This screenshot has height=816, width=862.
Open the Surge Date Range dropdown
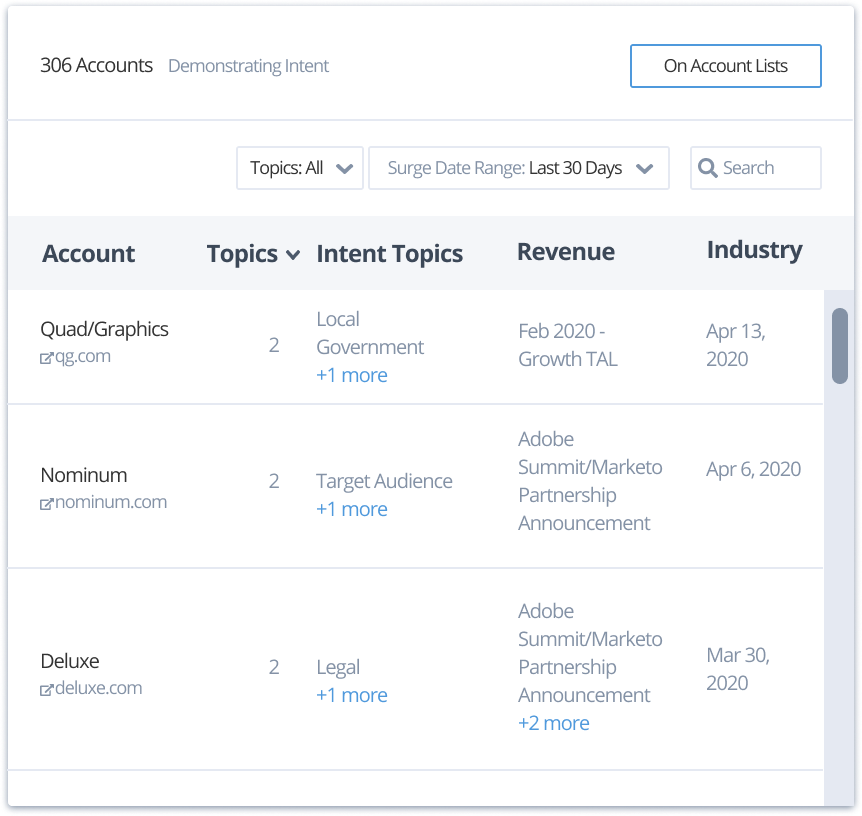519,167
